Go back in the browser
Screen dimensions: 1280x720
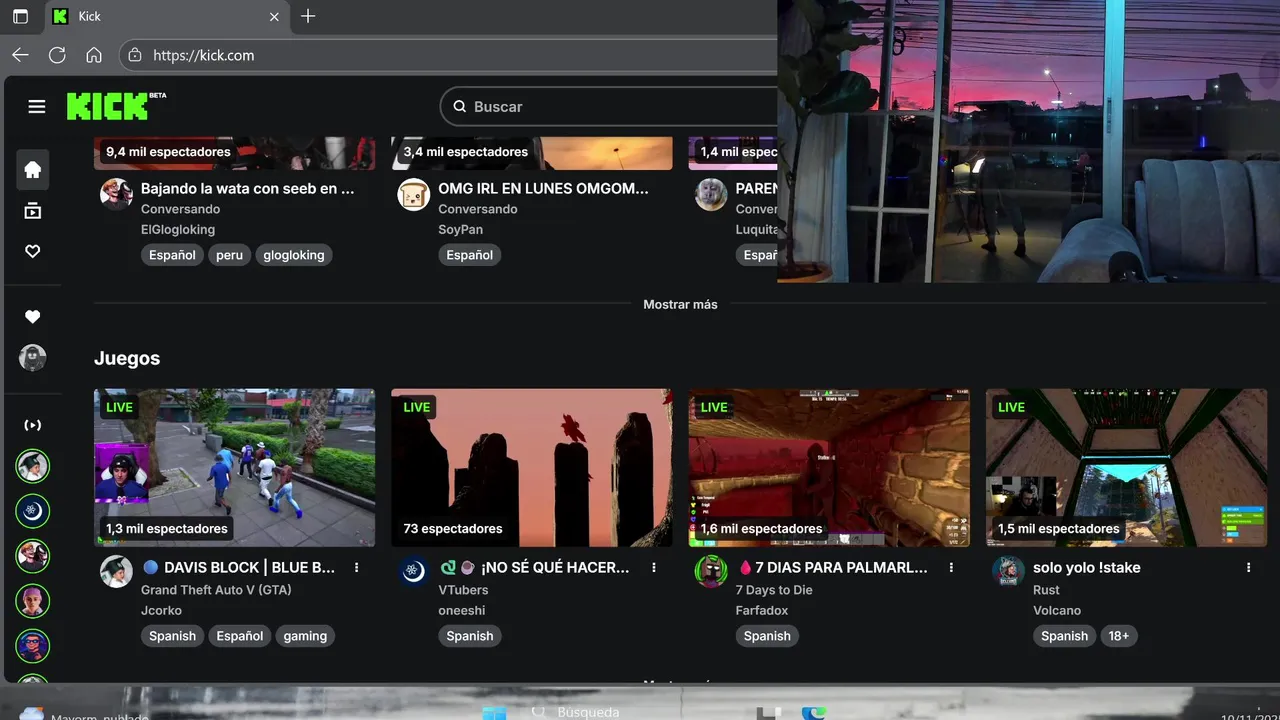20,55
